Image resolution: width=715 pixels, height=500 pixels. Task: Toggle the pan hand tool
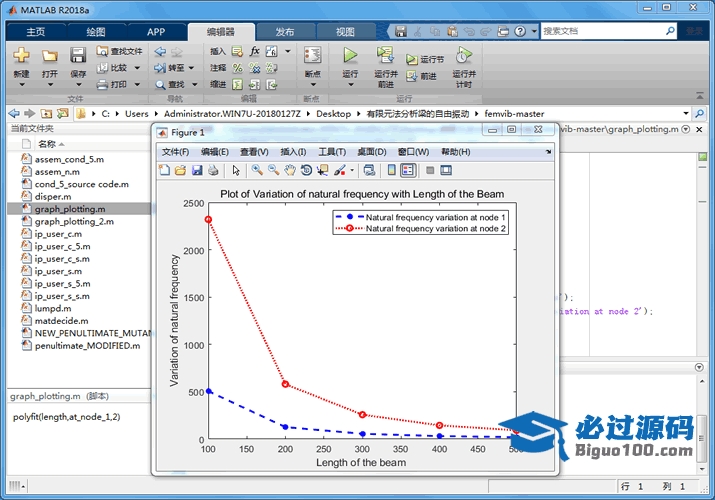tap(290, 170)
